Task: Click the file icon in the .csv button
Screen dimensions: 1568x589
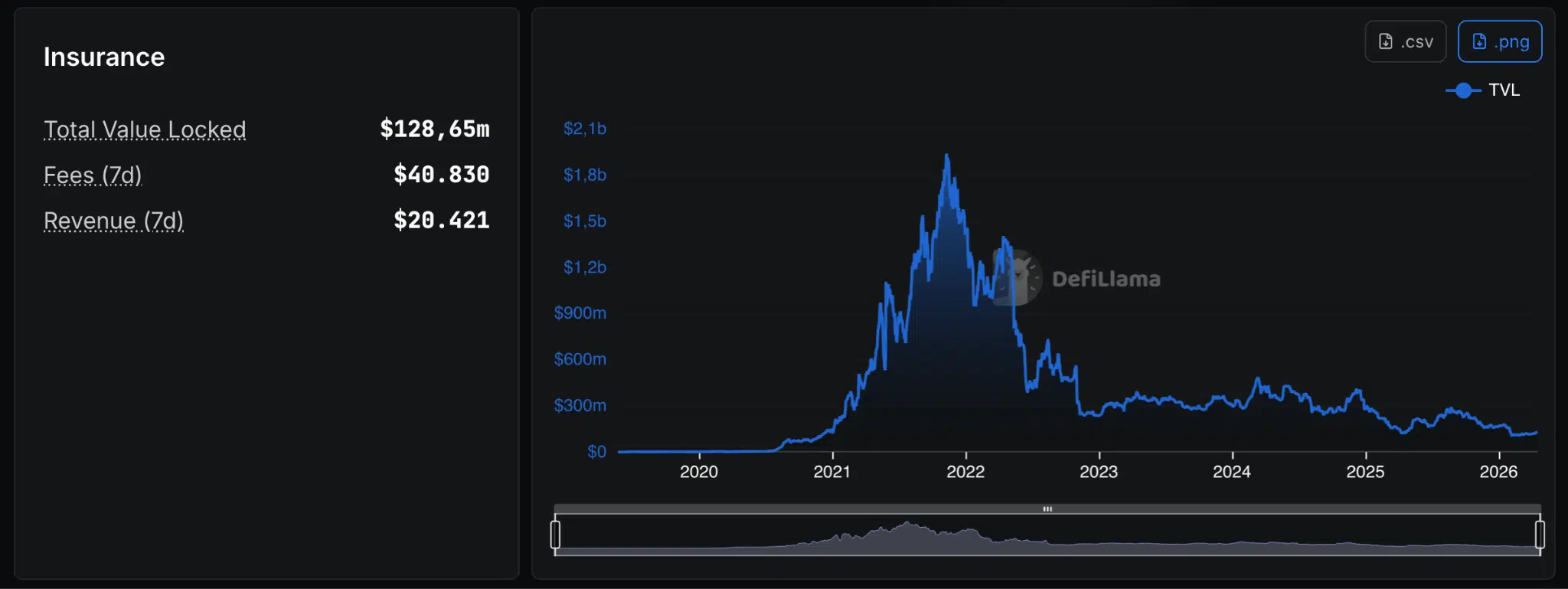Action: tap(1385, 41)
